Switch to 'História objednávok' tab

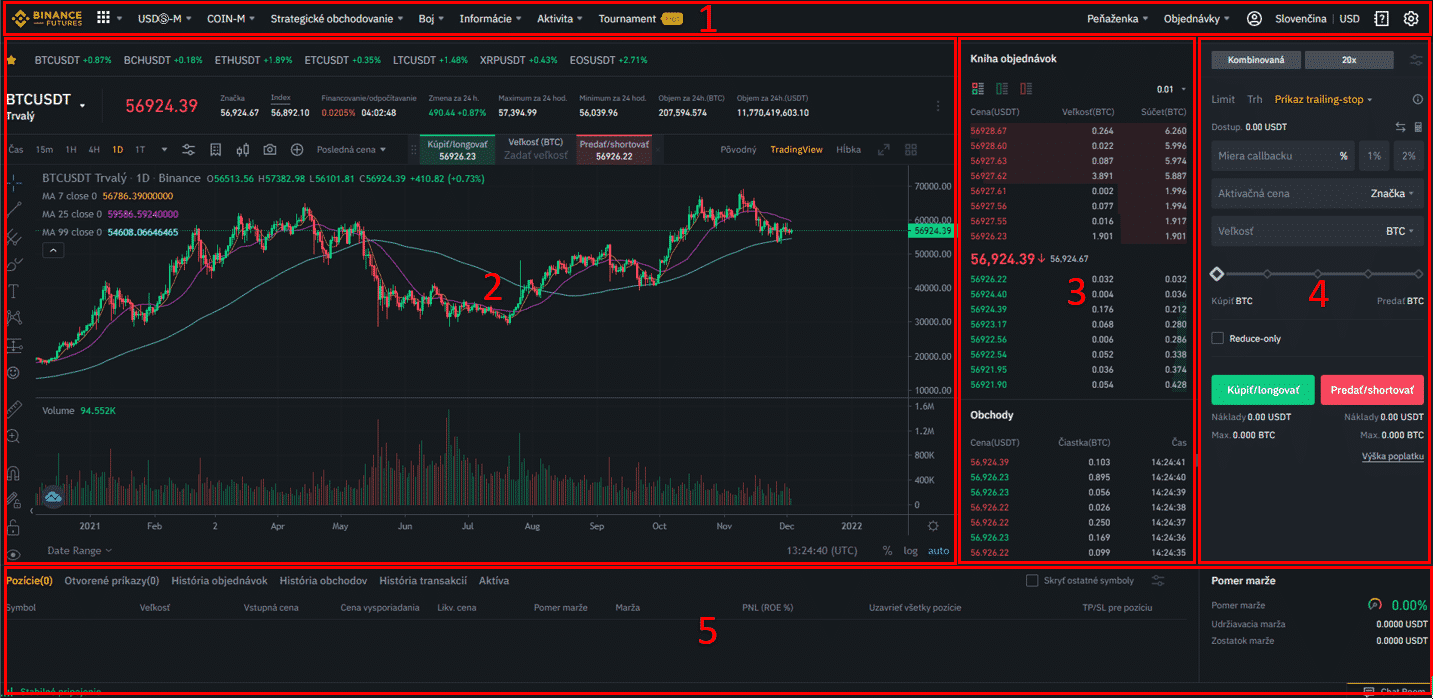click(219, 581)
